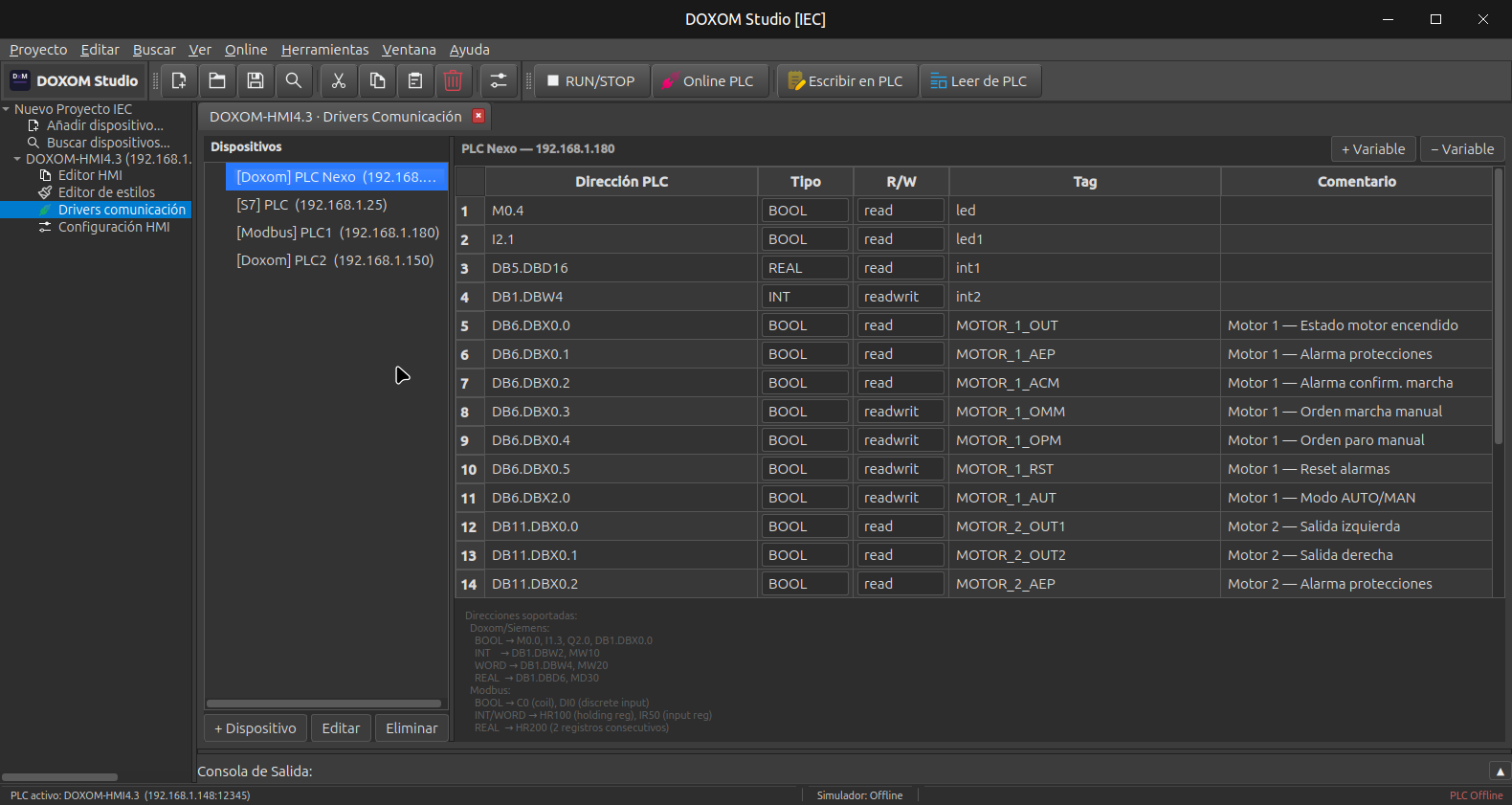Click the variable table vertical scrollbar

[x=1499, y=306]
